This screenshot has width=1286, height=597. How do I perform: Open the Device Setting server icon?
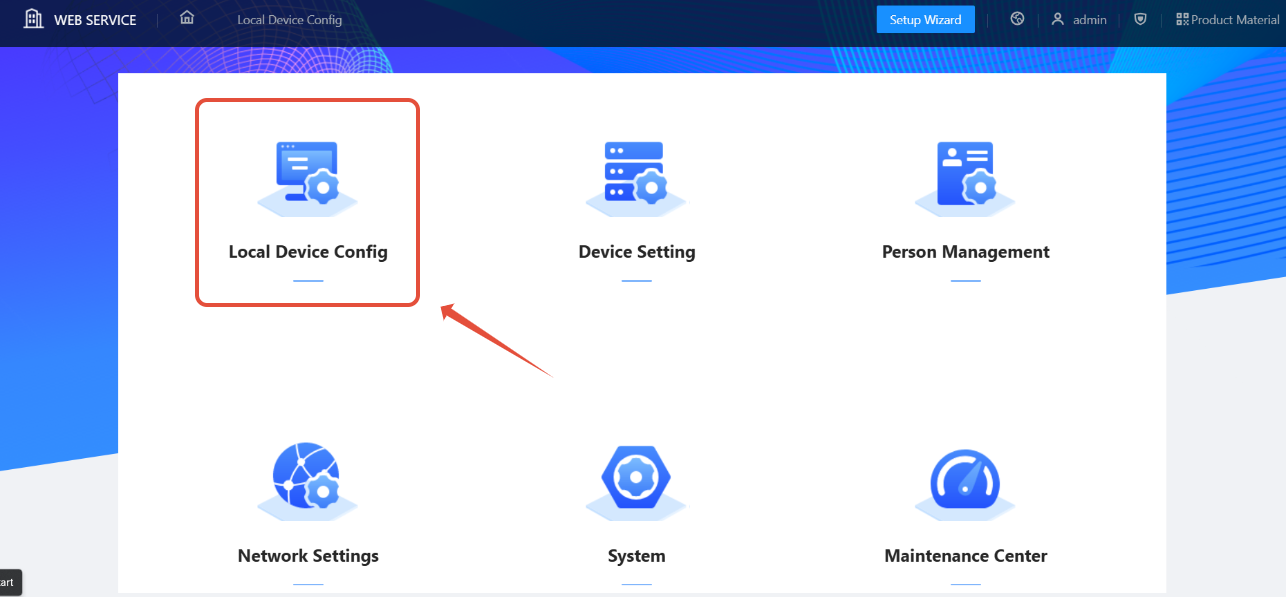coord(636,178)
